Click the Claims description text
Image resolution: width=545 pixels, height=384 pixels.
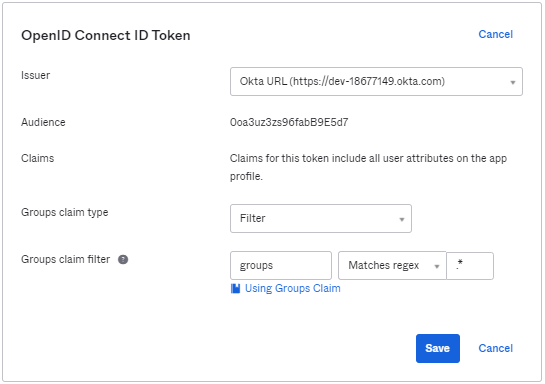pos(368,167)
